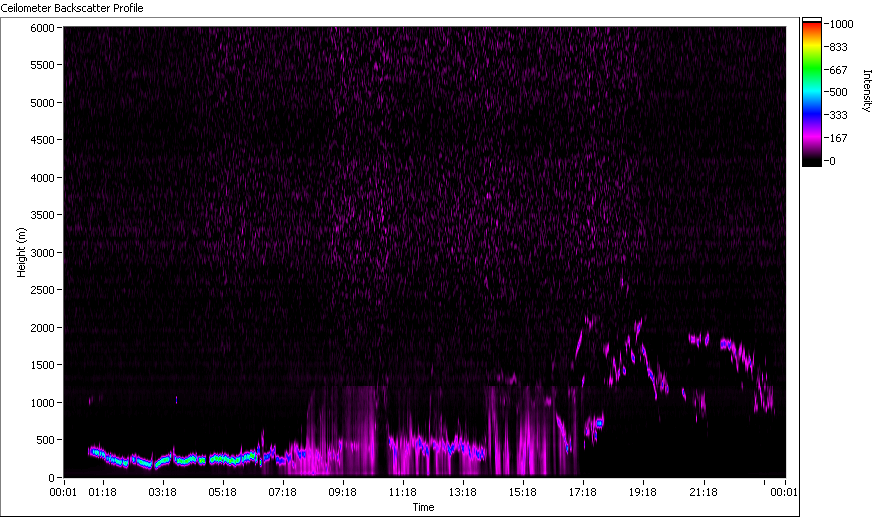Click the 01:18 time tick label
Viewport: 876px width, 517px height.
103,492
